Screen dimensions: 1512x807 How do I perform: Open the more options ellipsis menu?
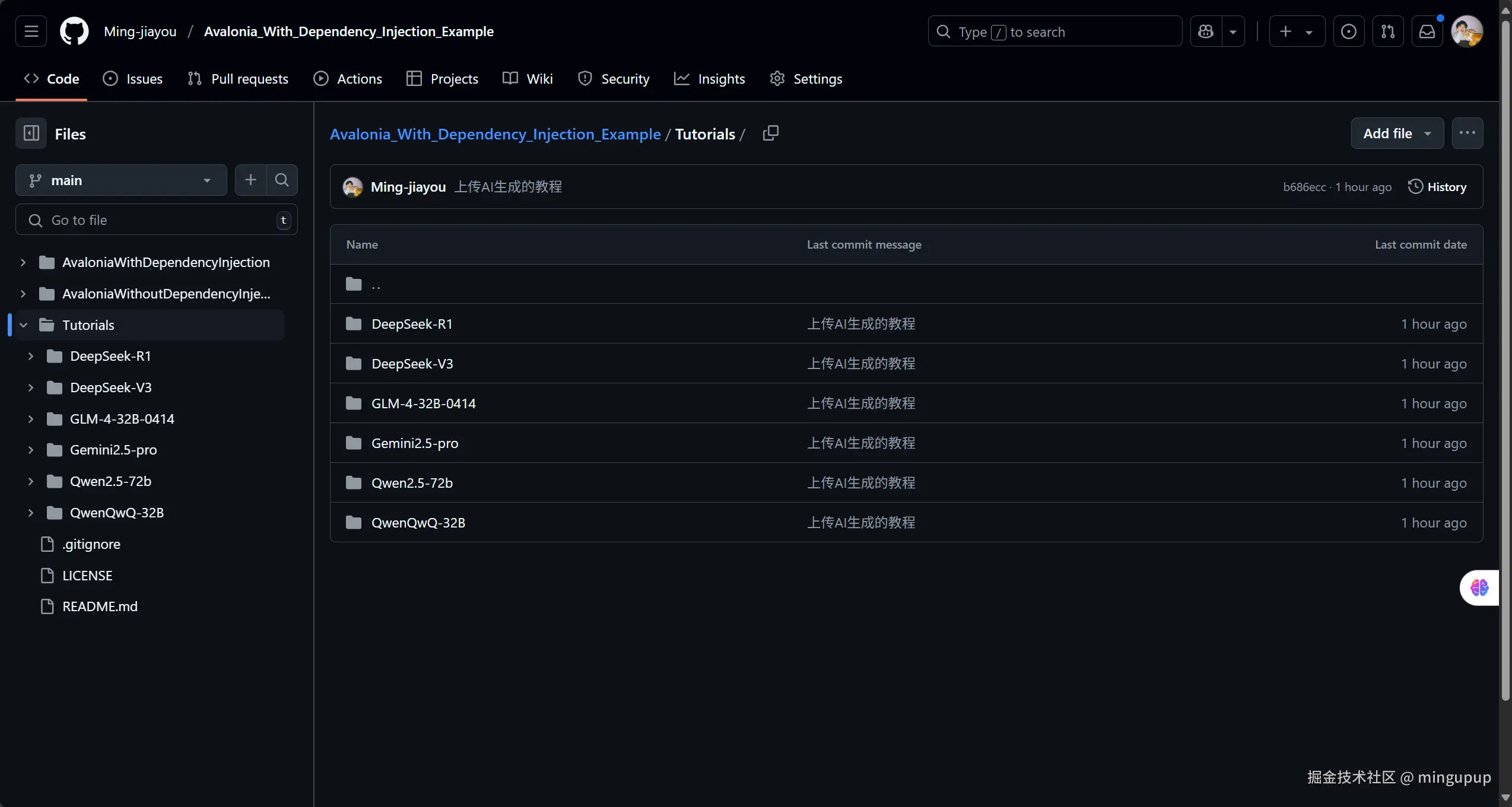(1467, 133)
